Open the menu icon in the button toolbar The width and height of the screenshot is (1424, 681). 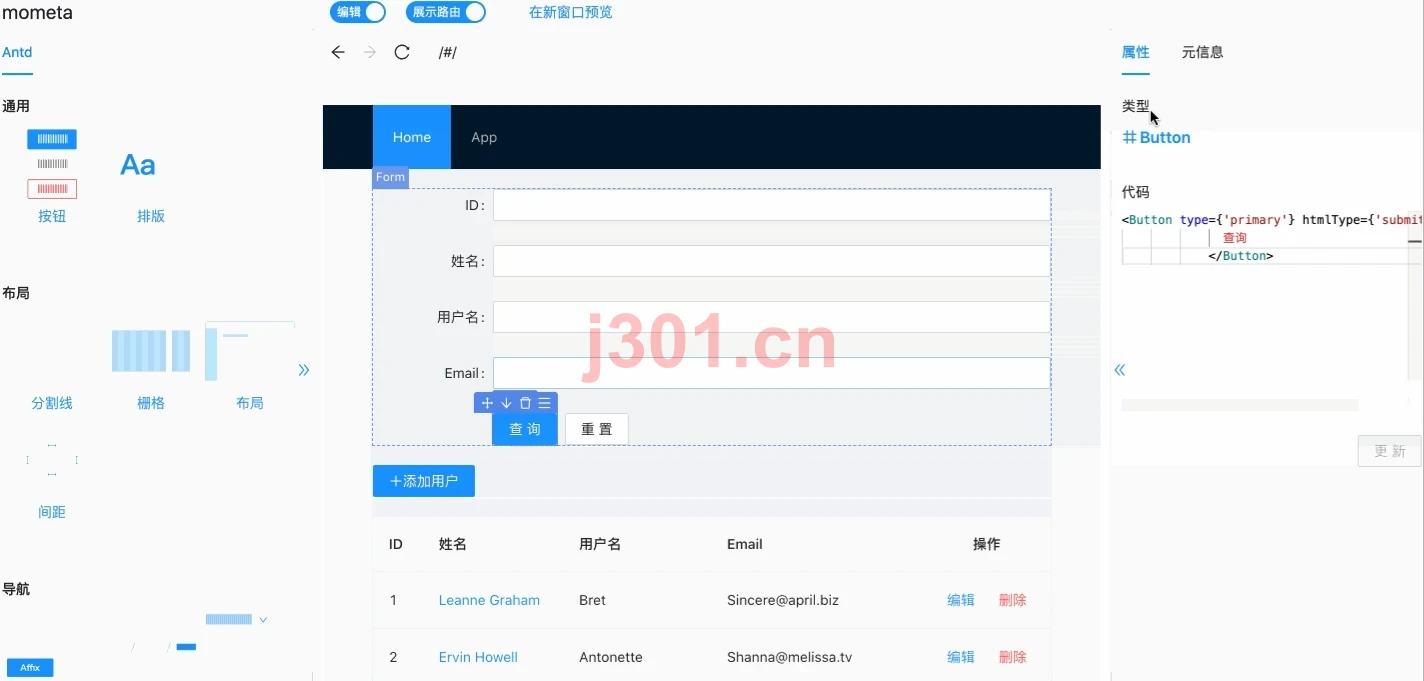[544, 403]
